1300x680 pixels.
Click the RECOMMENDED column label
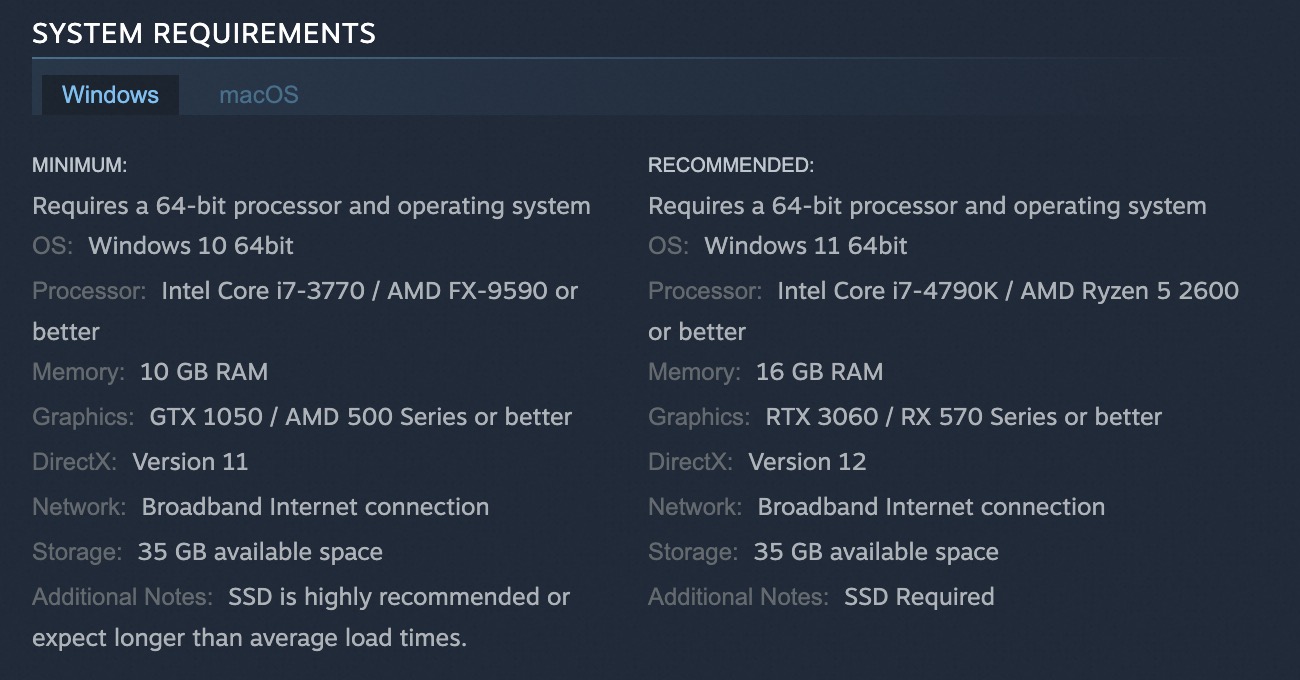[x=731, y=165]
